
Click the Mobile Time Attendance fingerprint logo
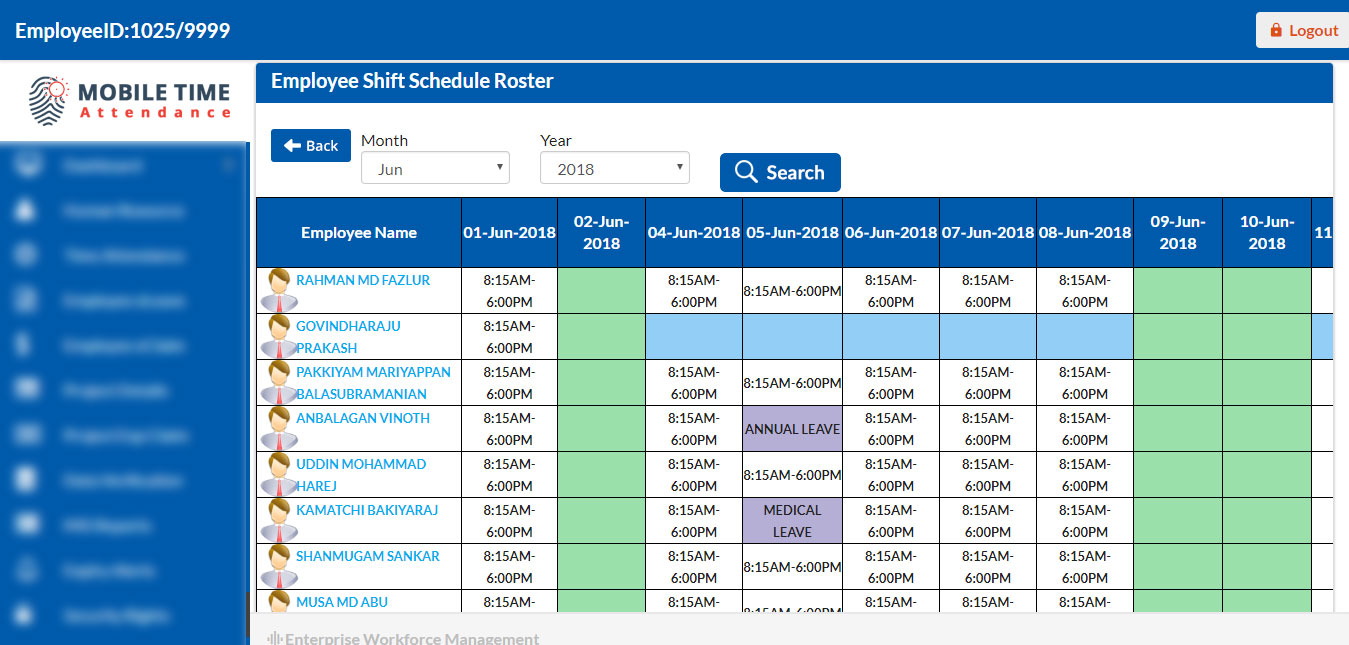pyautogui.click(x=51, y=100)
